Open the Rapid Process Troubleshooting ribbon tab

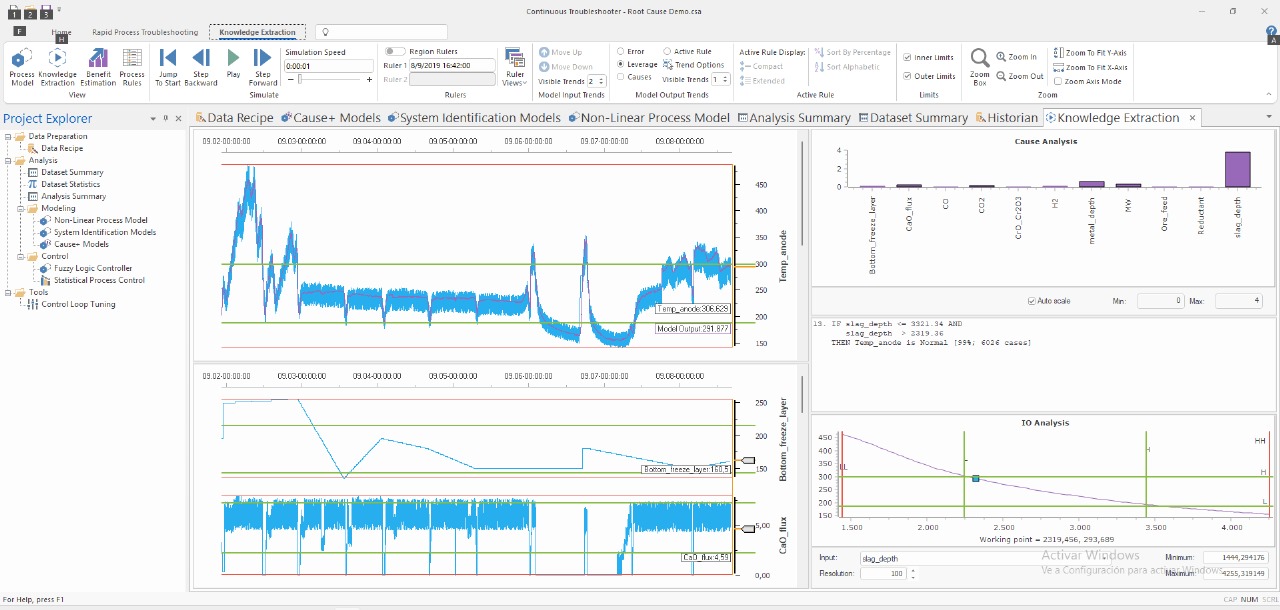(x=145, y=32)
